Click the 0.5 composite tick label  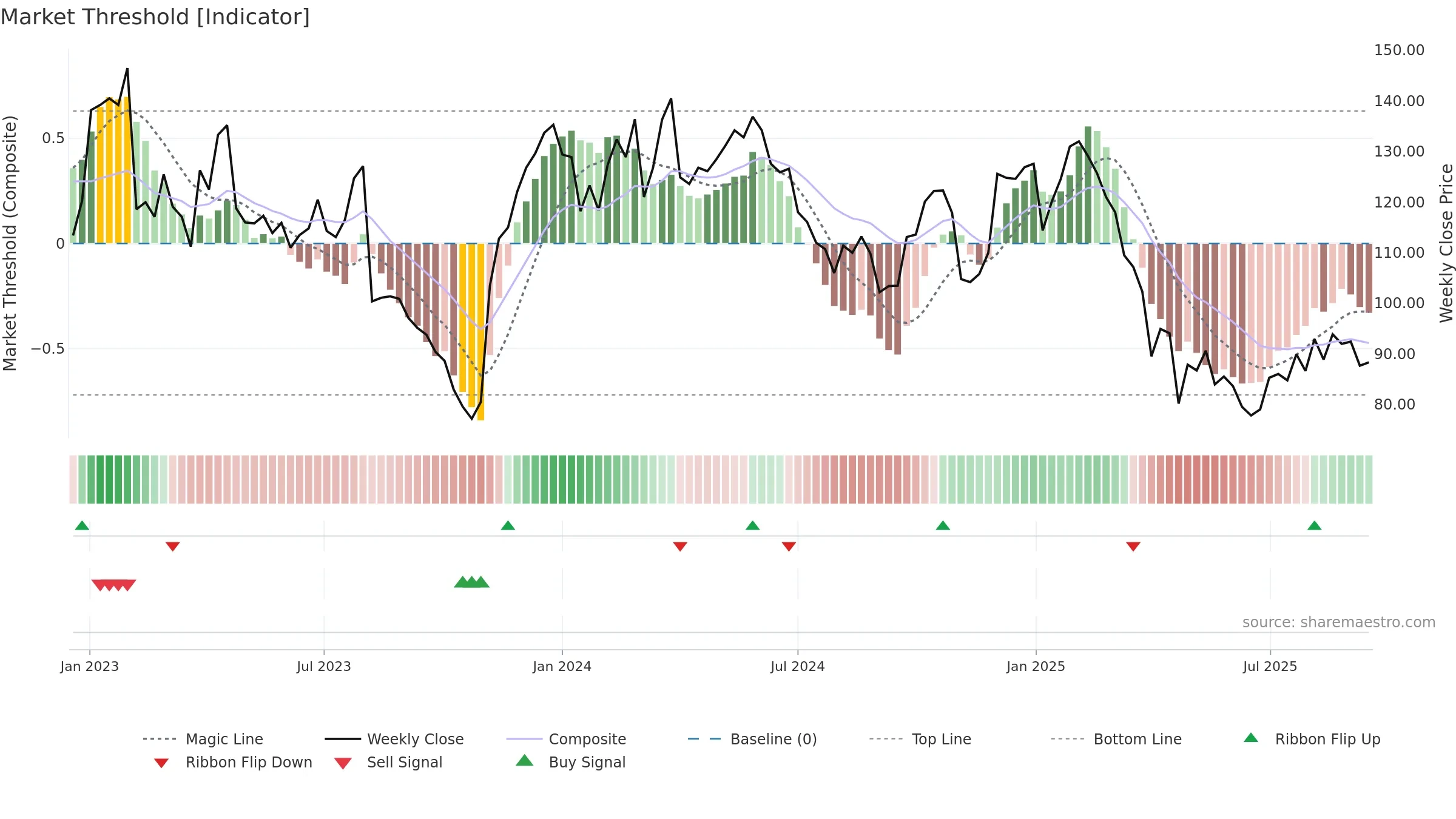53,138
